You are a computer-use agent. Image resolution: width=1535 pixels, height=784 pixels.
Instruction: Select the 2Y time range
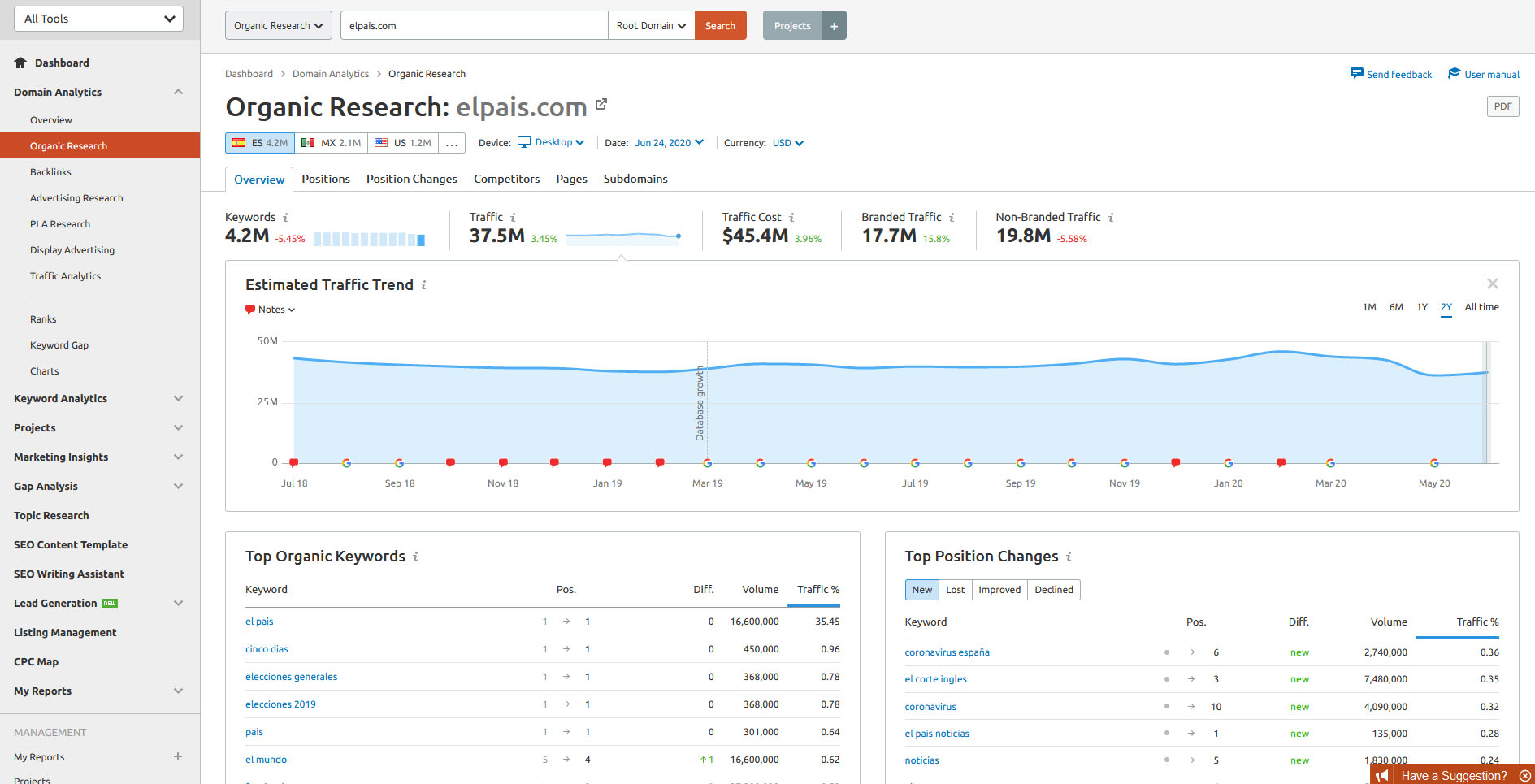pos(1446,307)
